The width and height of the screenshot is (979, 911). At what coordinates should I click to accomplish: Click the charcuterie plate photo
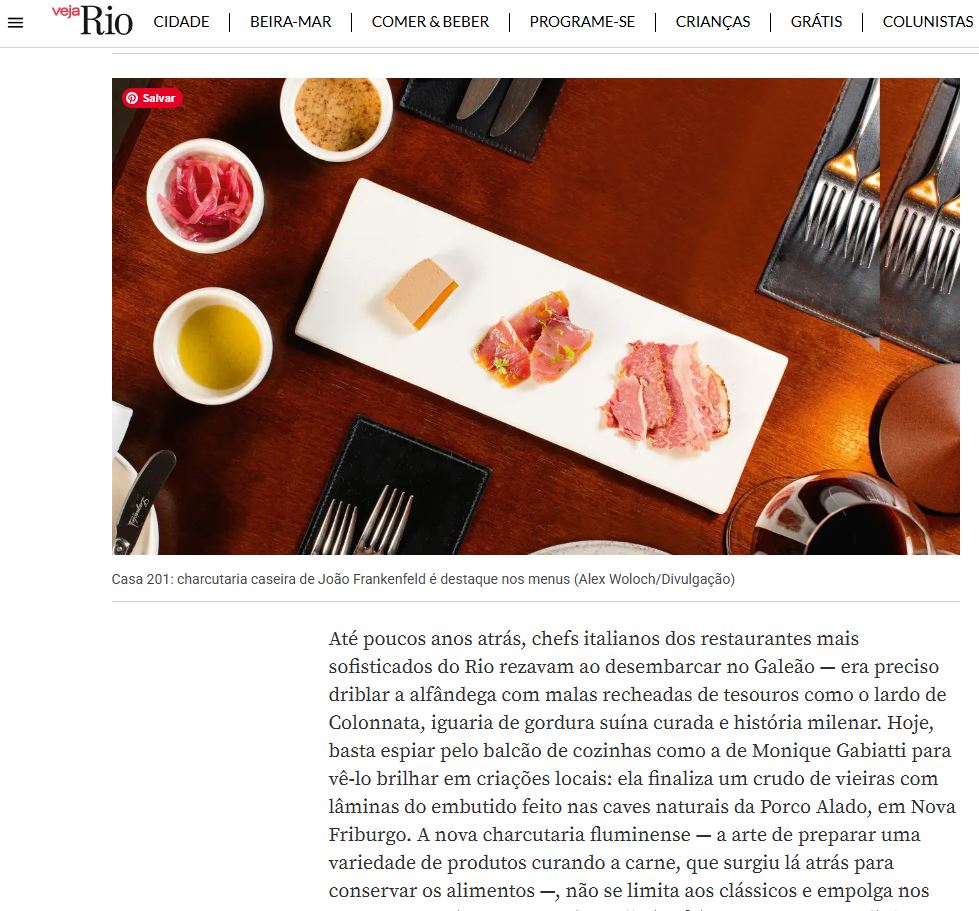[536, 316]
